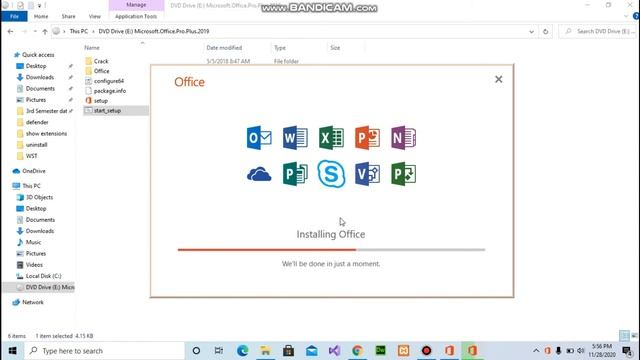Select the Manage contextual tab

(x=136, y=5)
